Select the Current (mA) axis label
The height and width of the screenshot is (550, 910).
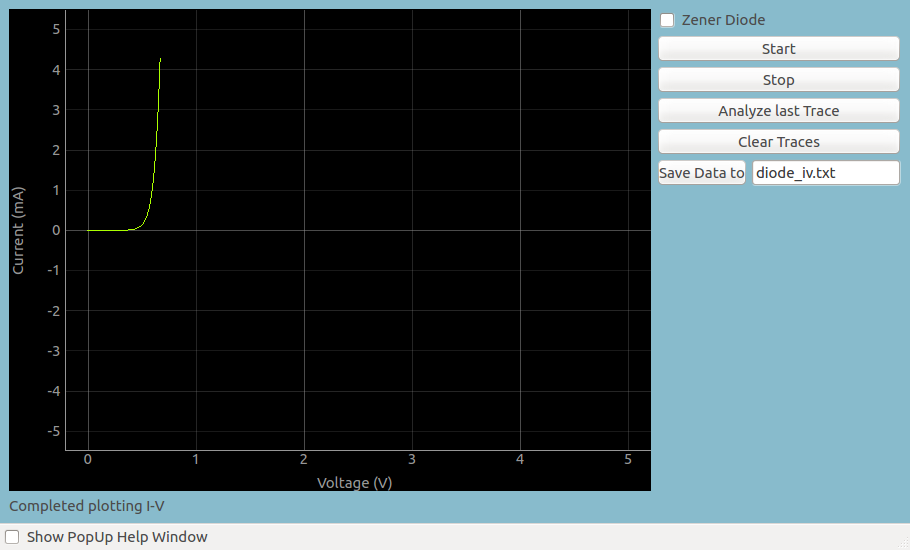point(18,230)
